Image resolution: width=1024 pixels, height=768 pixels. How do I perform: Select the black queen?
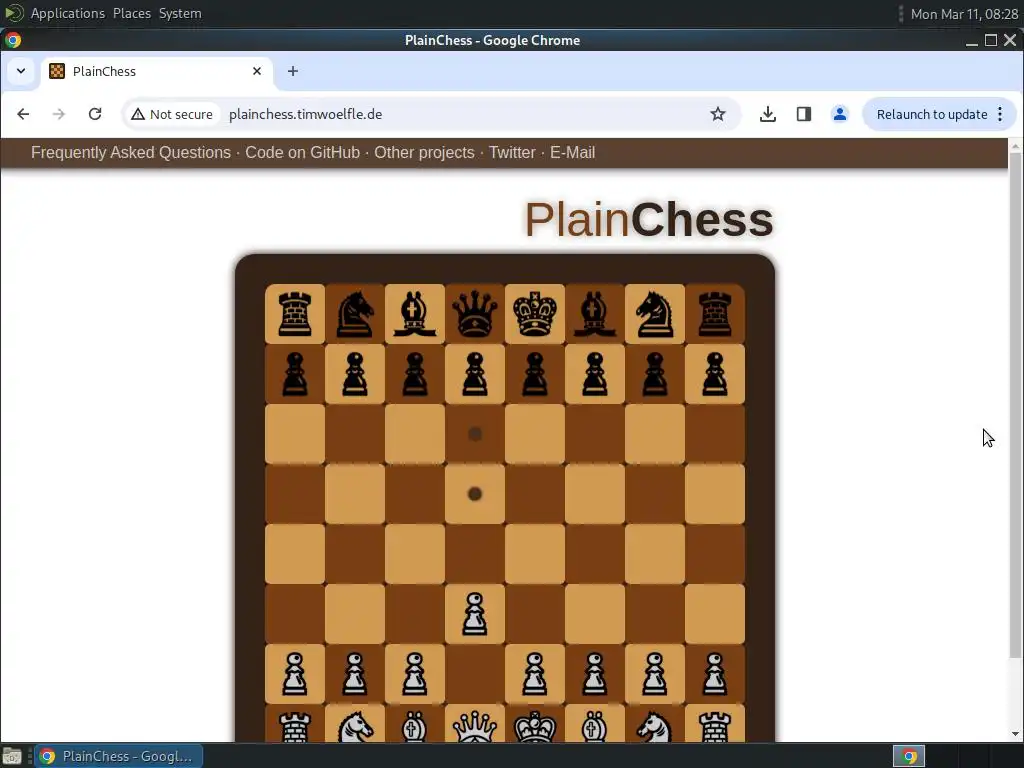click(x=475, y=314)
